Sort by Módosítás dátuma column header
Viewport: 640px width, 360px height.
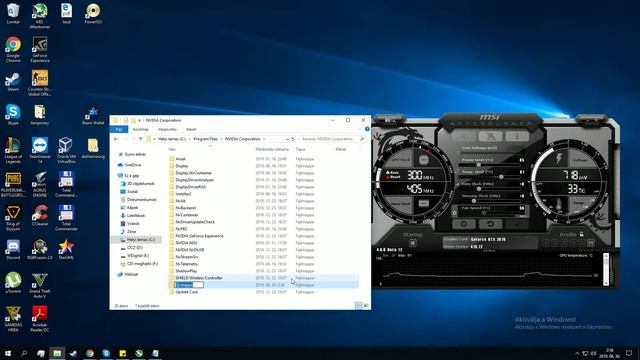coord(272,149)
